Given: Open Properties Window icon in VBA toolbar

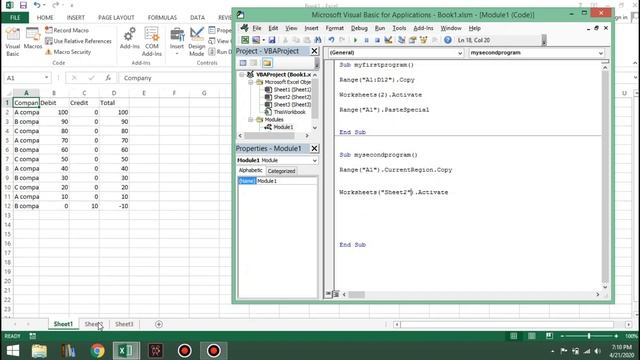Looking at the screenshot, I should point(412,40).
